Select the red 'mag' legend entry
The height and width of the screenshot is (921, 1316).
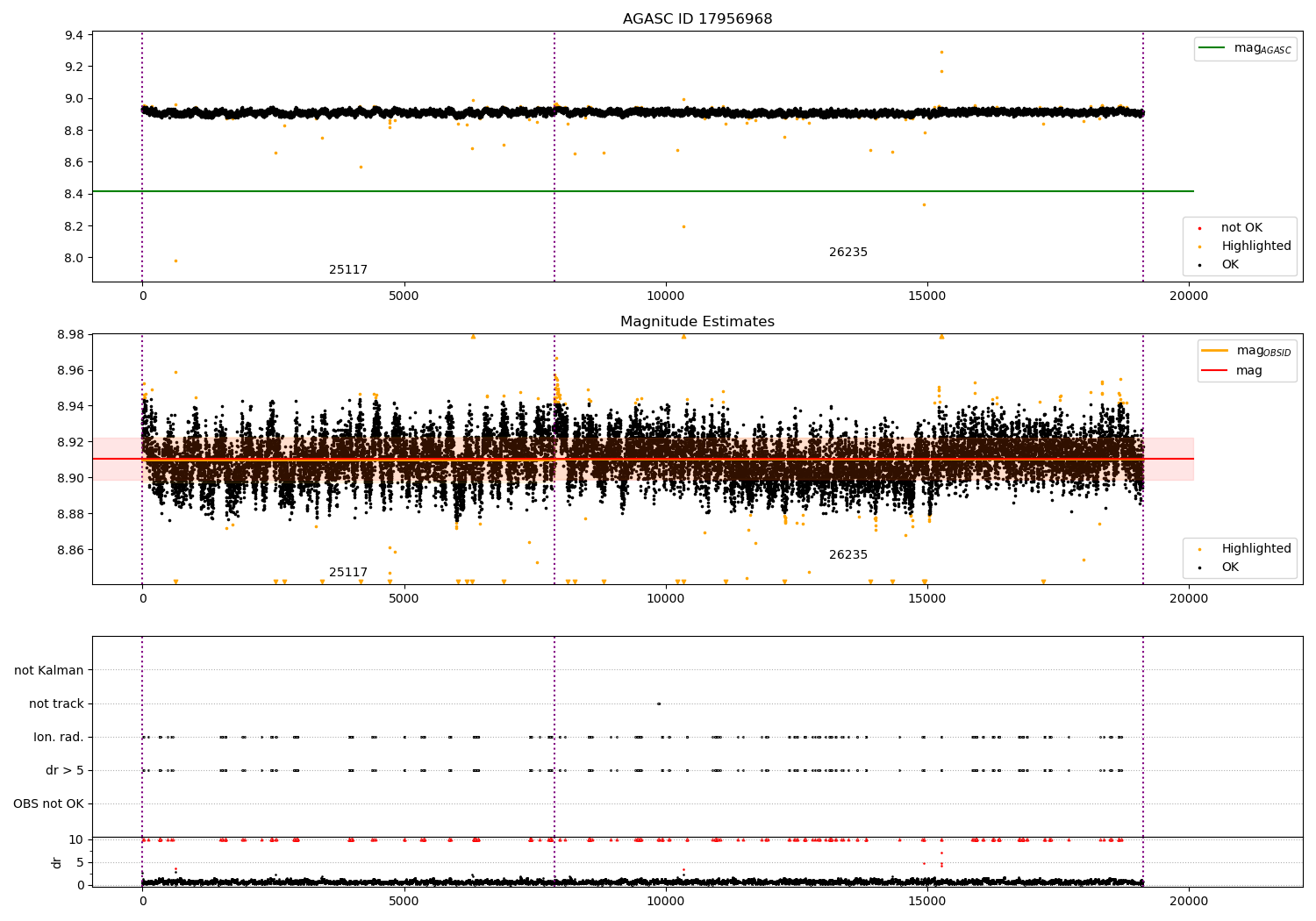pos(1233,370)
